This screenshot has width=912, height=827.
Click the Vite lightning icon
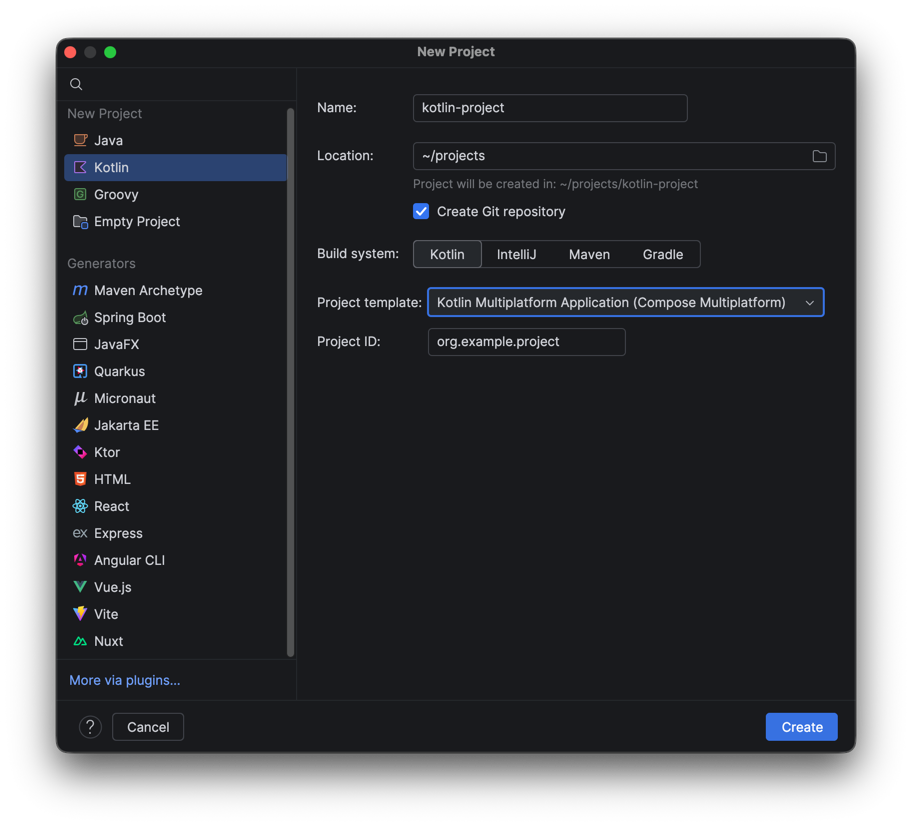point(80,614)
